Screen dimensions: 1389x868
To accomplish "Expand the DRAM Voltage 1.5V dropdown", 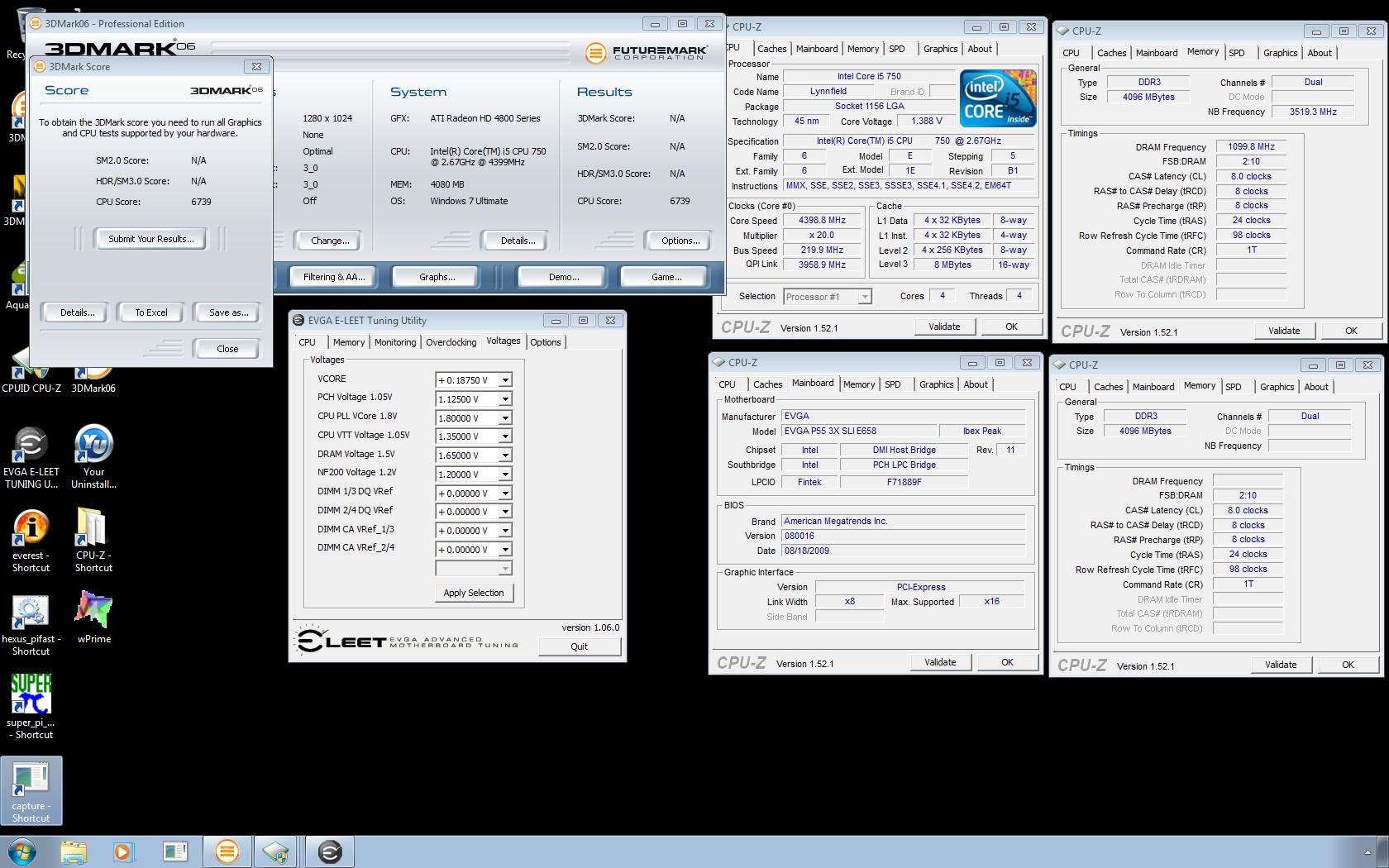I will [x=505, y=455].
